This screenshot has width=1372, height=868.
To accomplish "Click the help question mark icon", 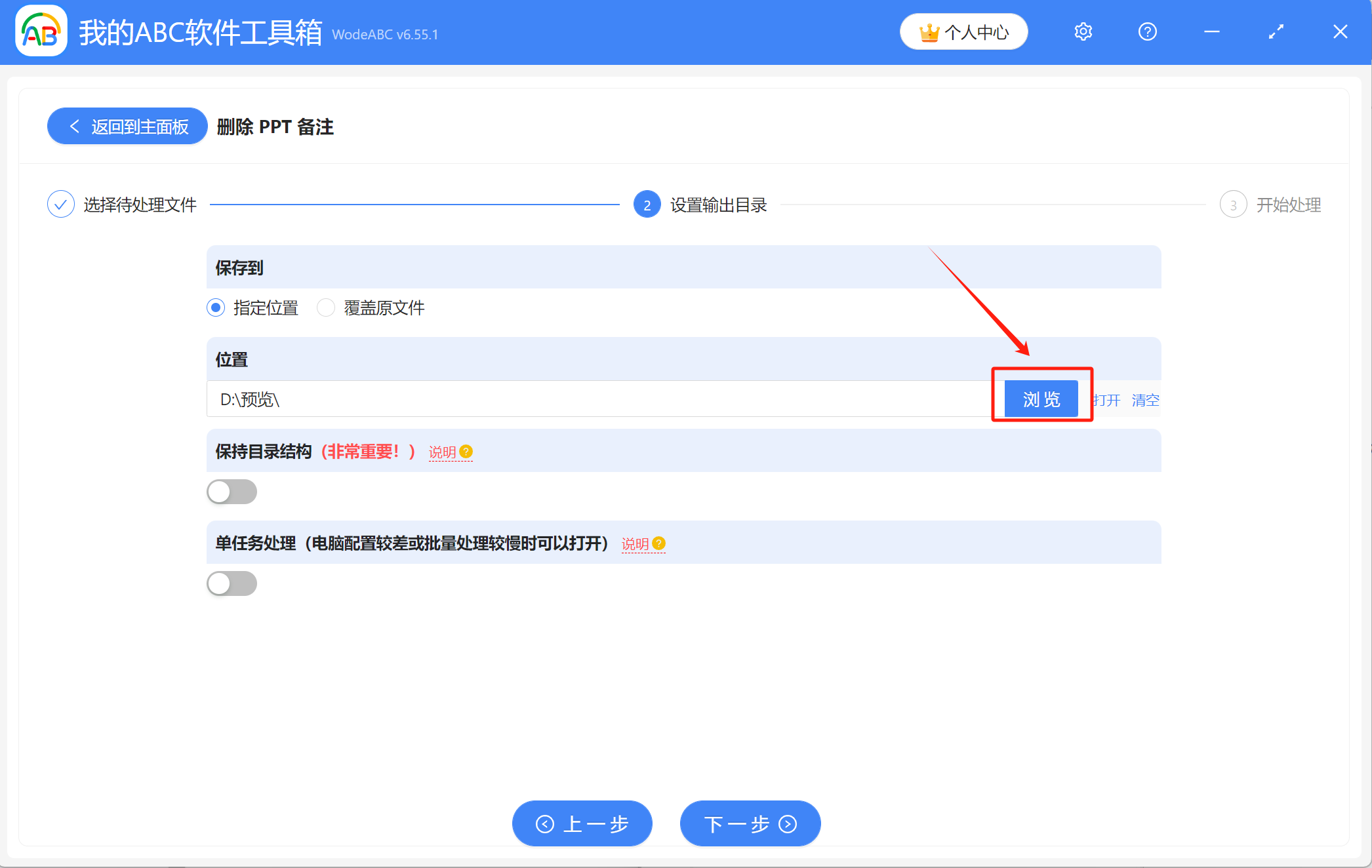I will click(1147, 31).
